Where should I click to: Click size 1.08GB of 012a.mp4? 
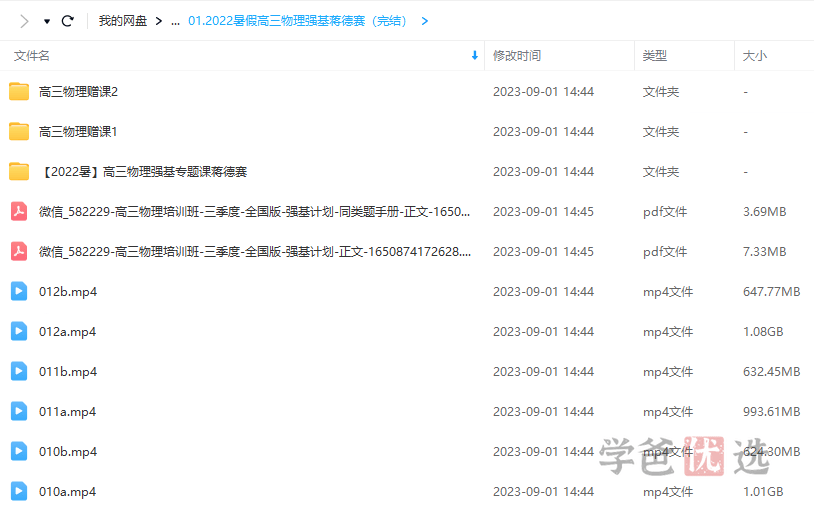point(763,332)
